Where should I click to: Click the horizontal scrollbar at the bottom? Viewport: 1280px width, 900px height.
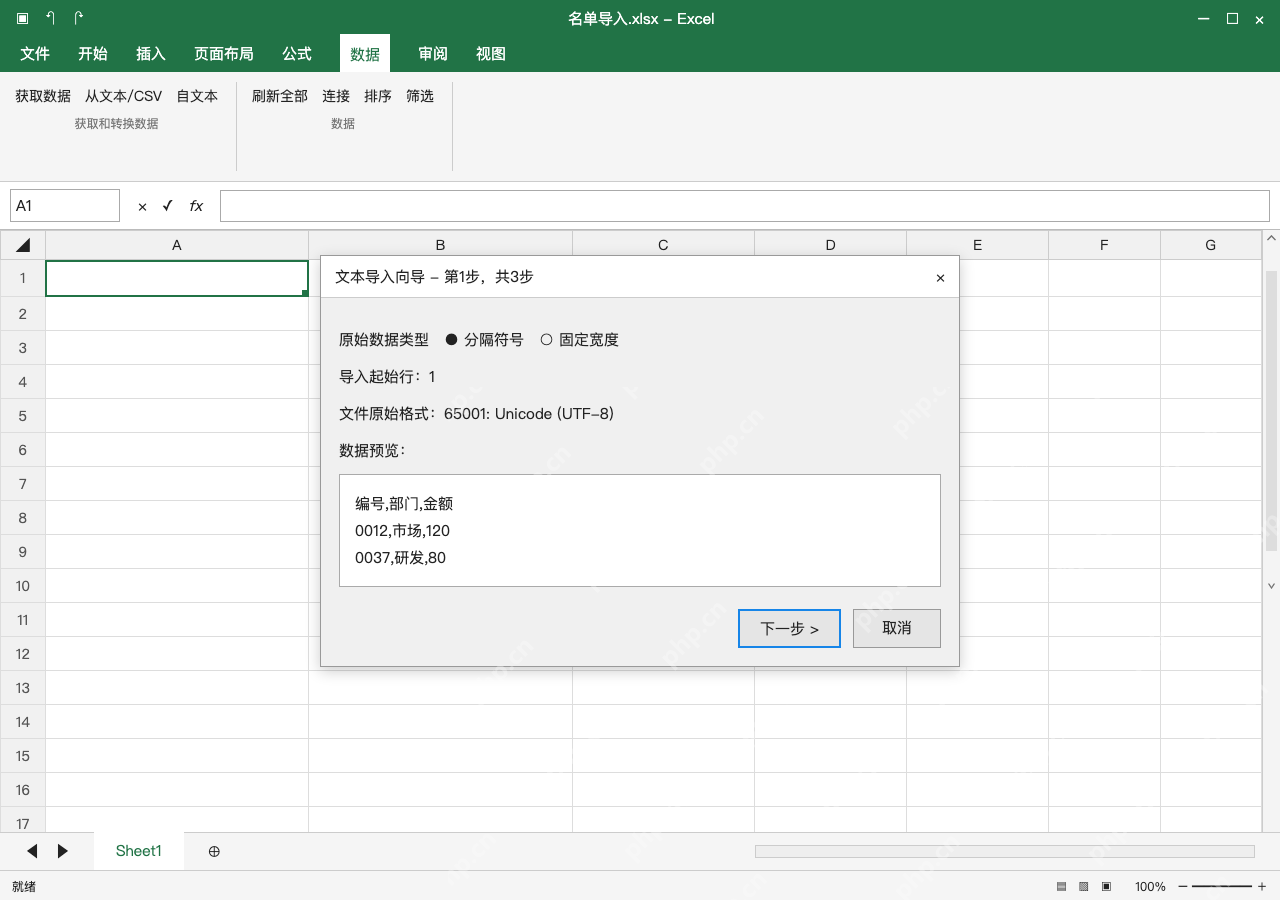[x=1004, y=851]
